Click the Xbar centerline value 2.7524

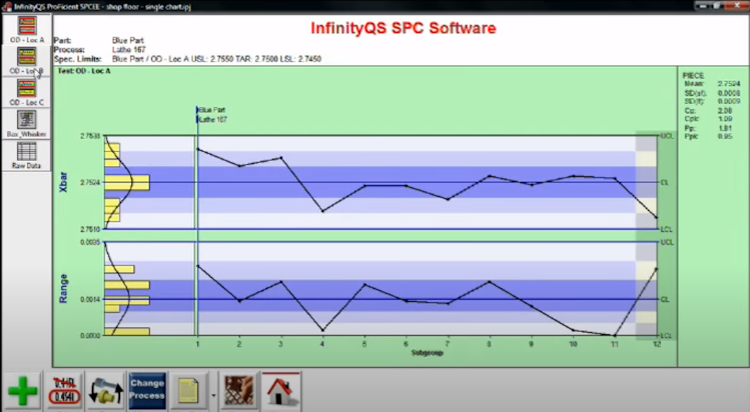tap(90, 182)
